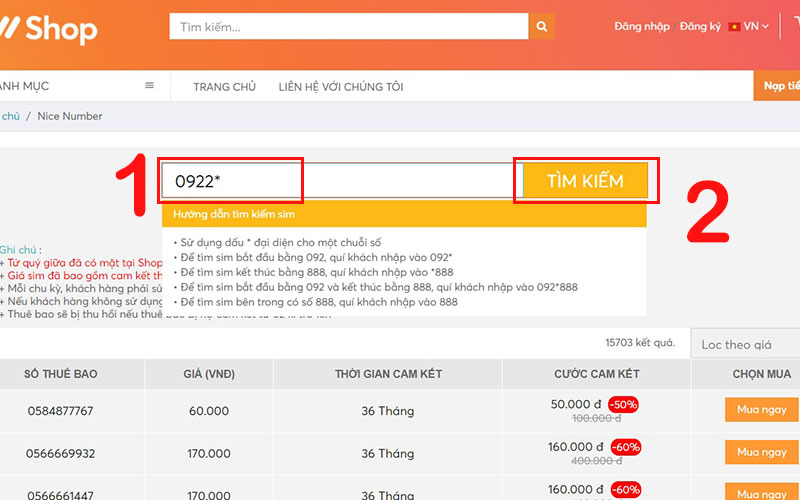Click the CHỌN MUA column header

click(762, 374)
